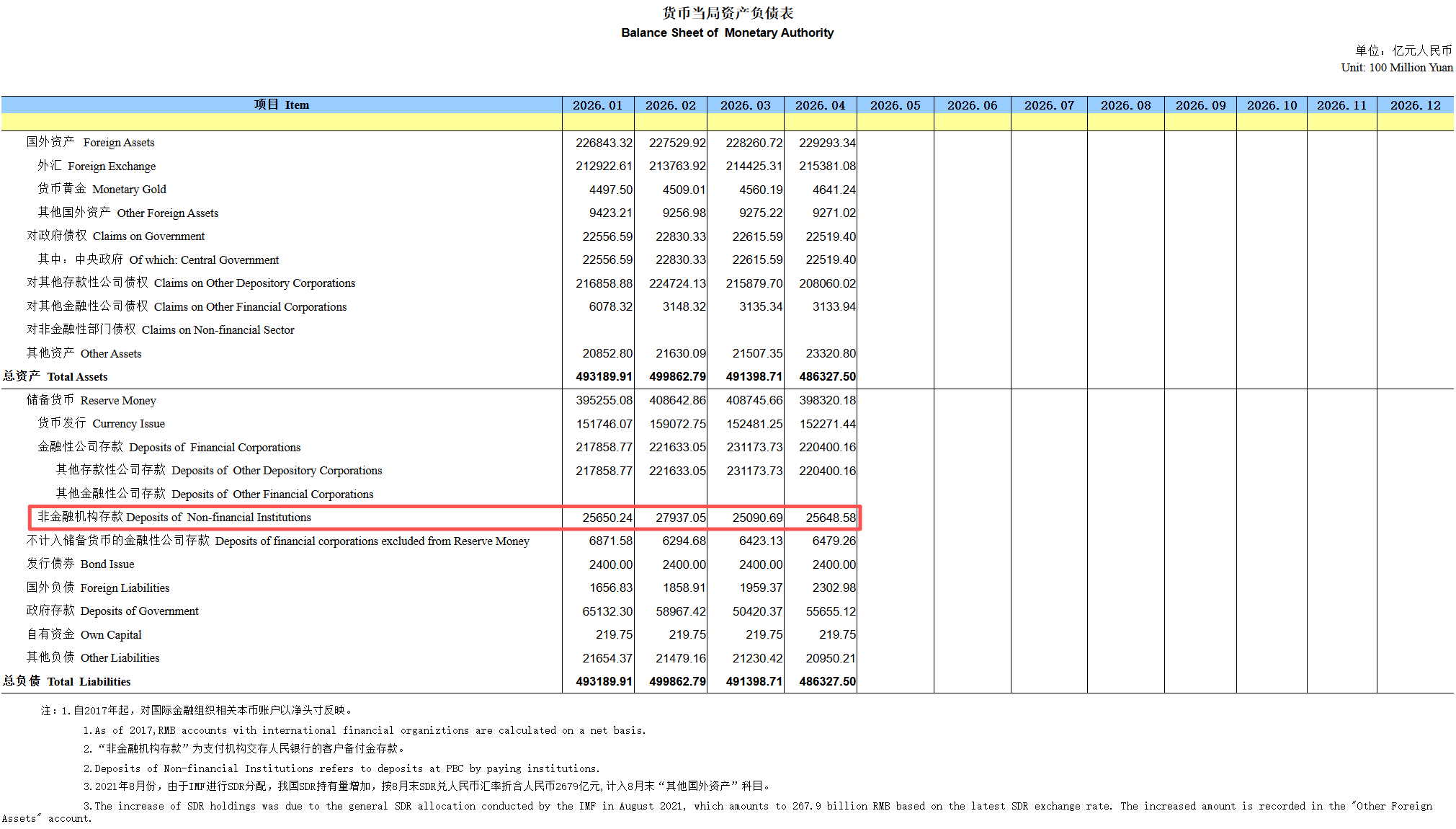Select the Total Liabilities row label
The width and height of the screenshot is (1456, 829).
(67, 682)
